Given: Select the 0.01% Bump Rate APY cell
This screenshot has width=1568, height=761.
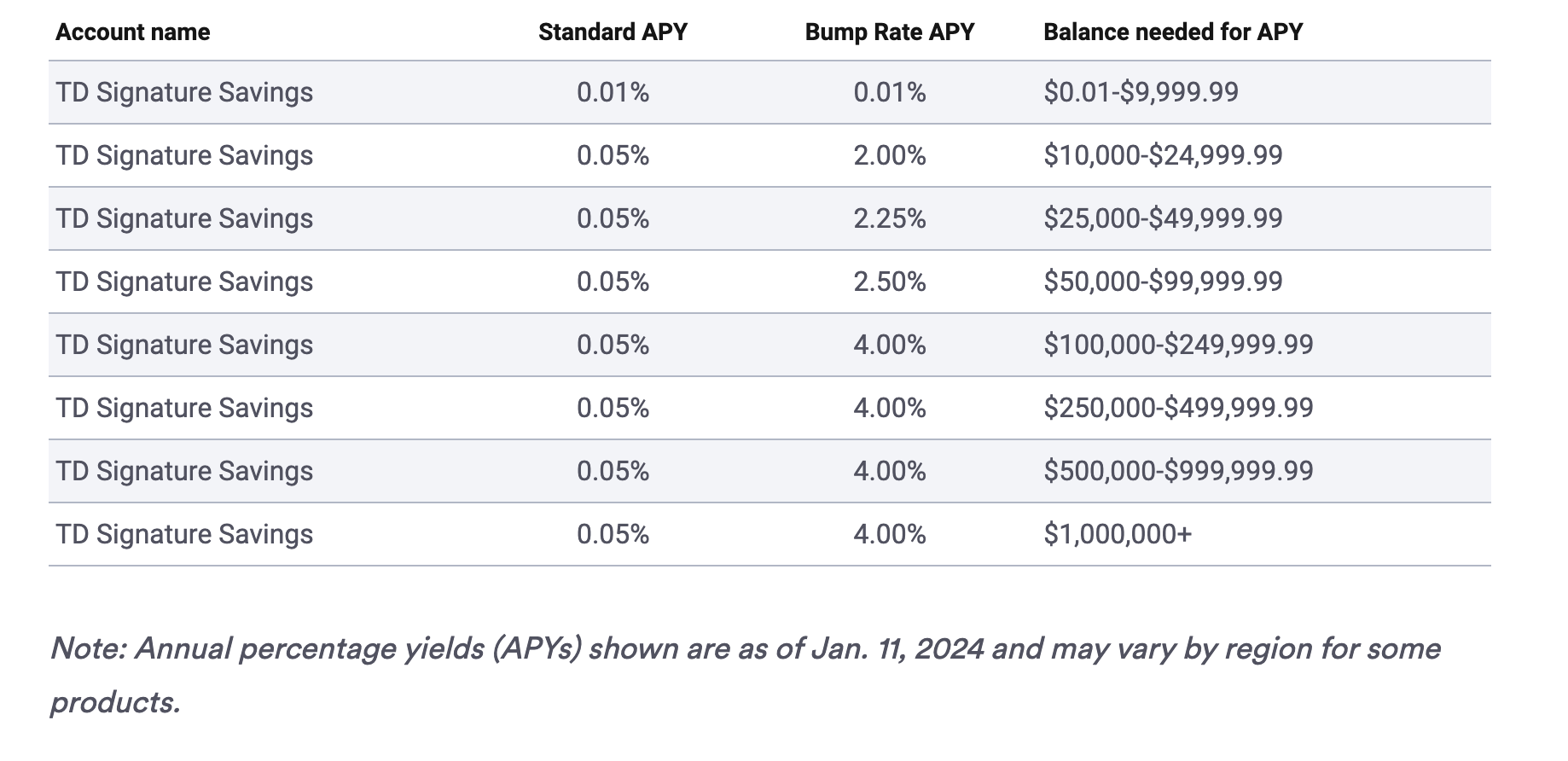Looking at the screenshot, I should click(x=890, y=92).
